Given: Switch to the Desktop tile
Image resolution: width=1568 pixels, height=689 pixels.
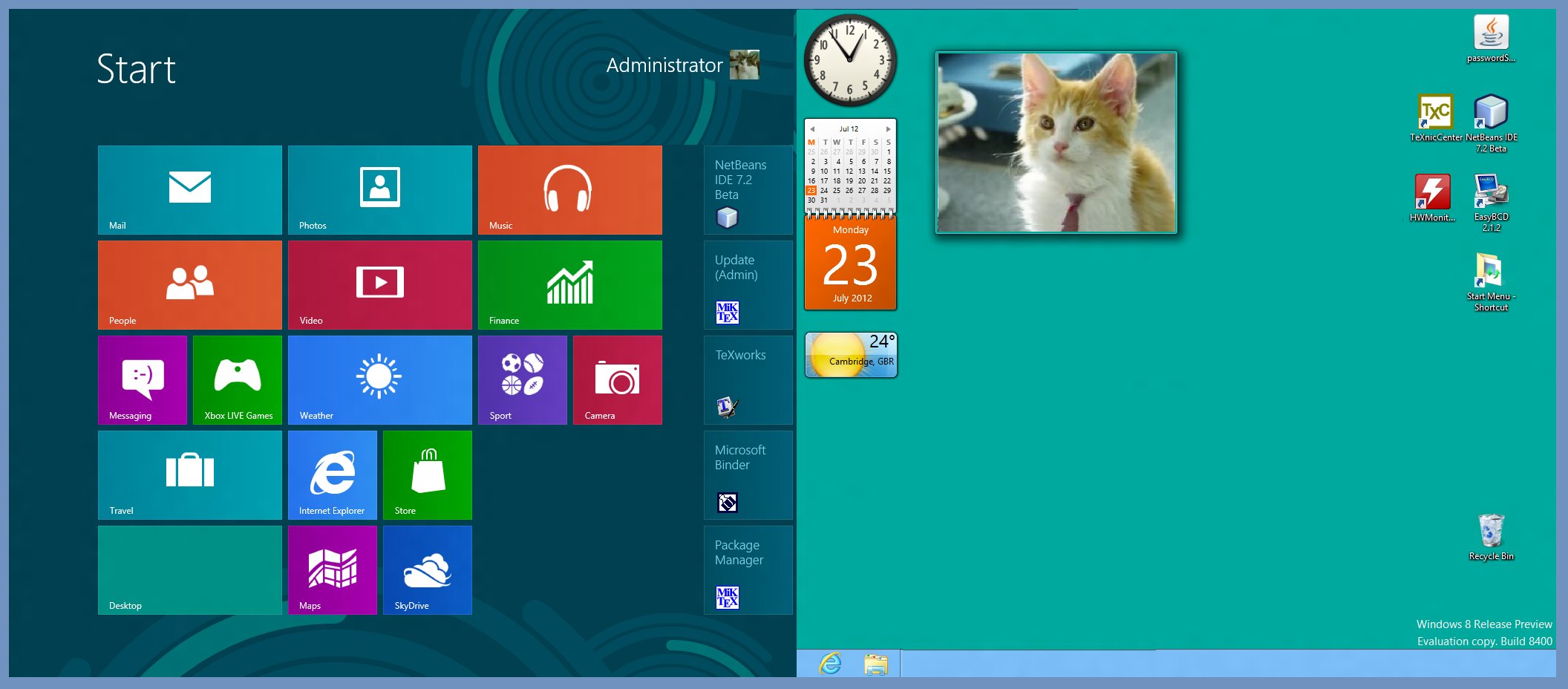Looking at the screenshot, I should point(190,570).
